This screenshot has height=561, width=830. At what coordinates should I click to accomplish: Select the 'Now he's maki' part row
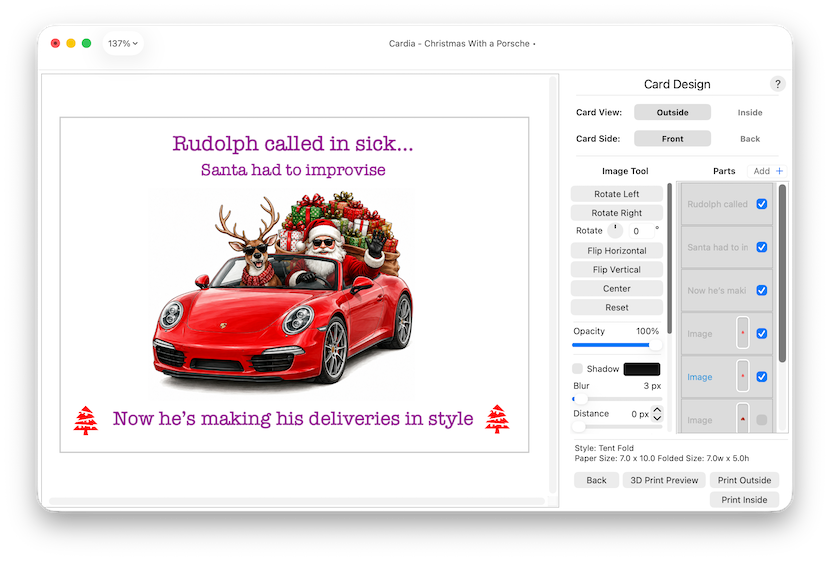[726, 290]
